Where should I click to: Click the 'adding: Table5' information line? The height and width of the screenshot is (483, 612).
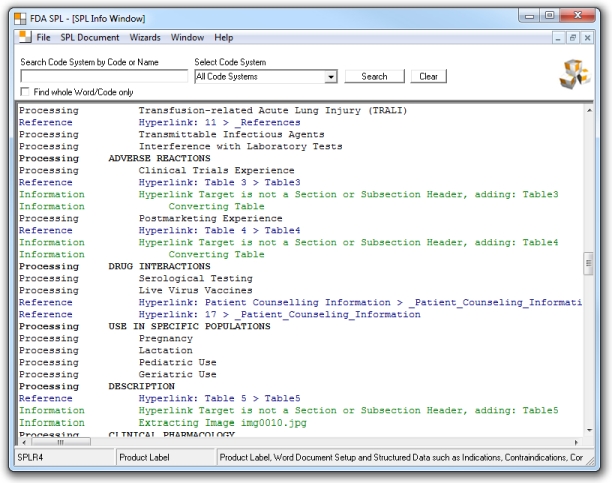[x=348, y=410]
